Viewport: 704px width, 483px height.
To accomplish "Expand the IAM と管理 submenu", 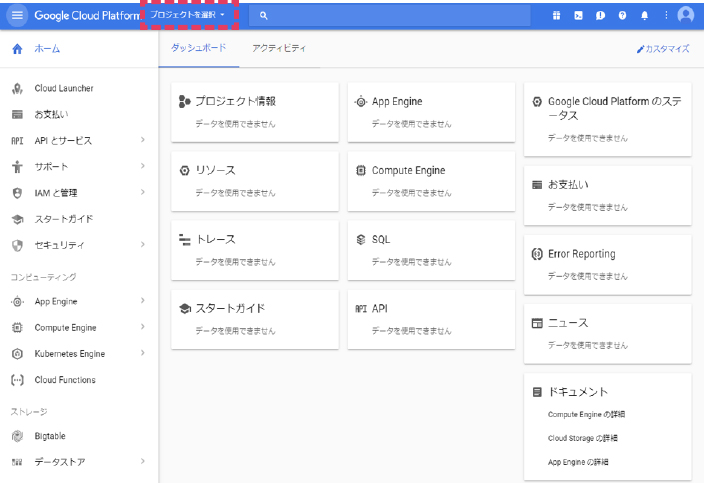I will (x=143, y=193).
